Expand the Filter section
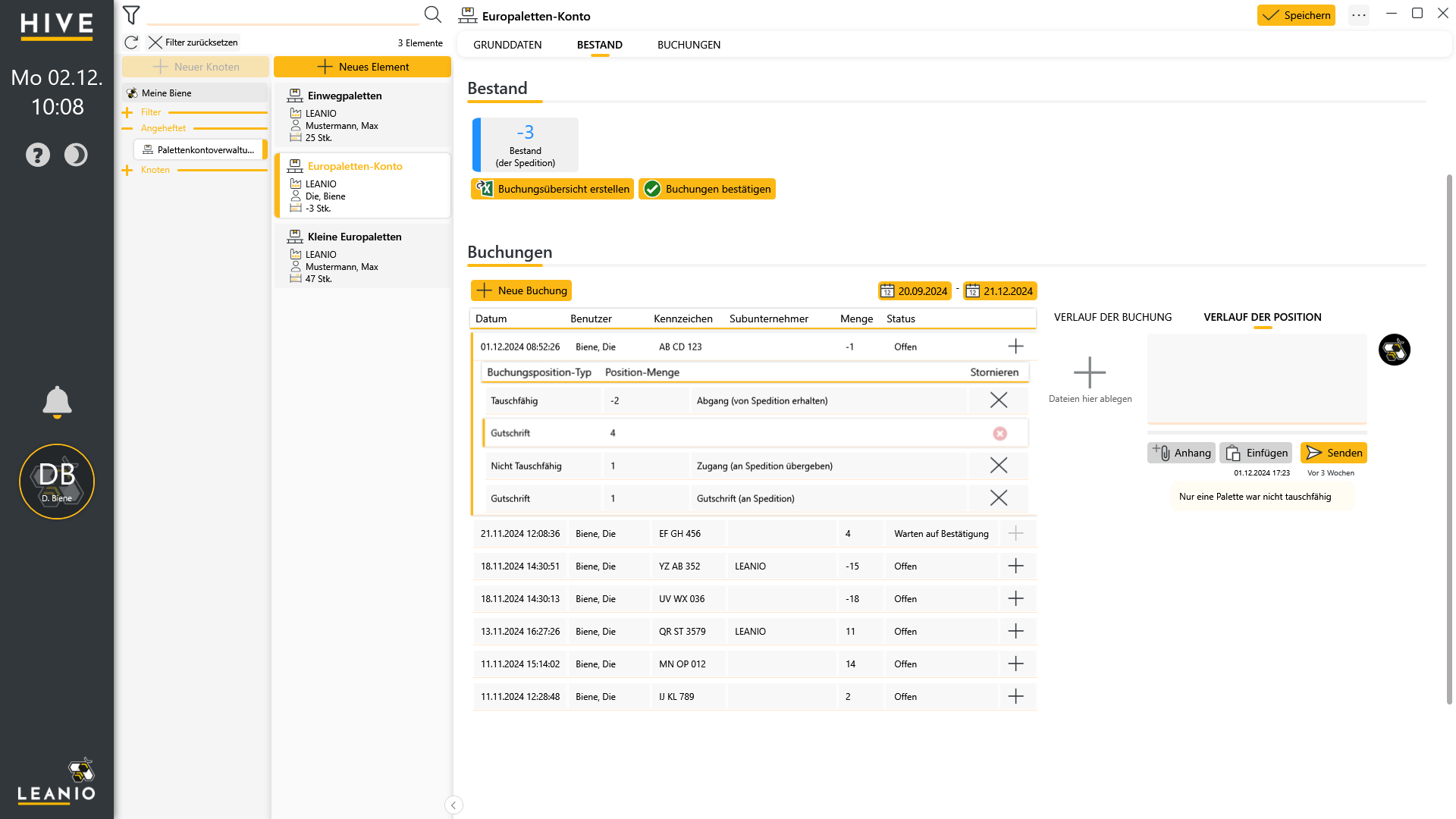This screenshot has width=1456, height=819. (127, 112)
